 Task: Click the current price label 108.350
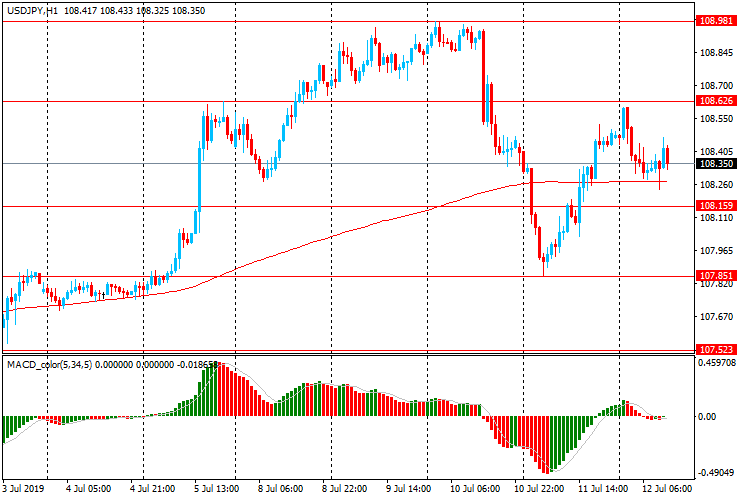[x=716, y=163]
